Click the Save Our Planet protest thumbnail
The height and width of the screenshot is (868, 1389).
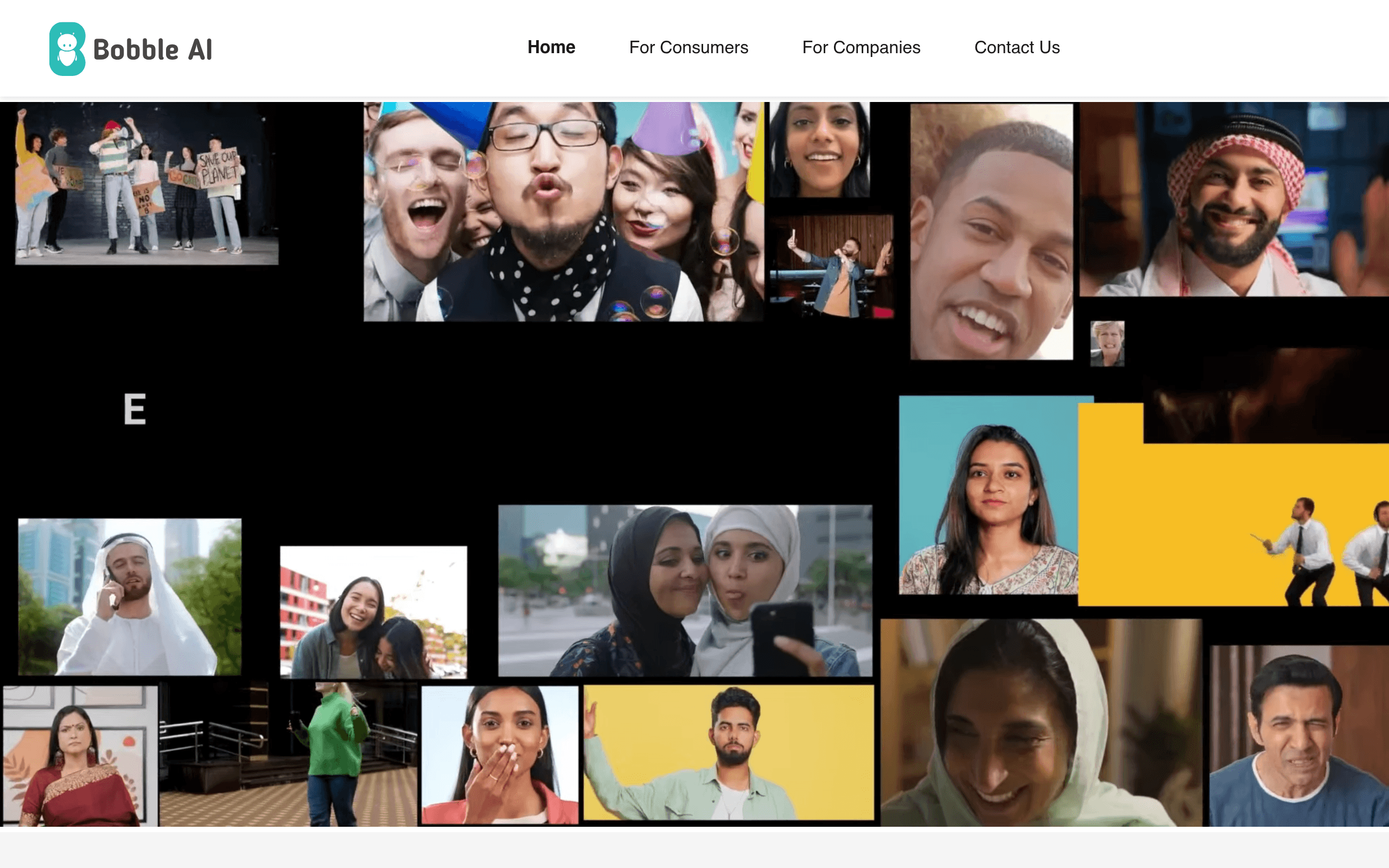[146, 184]
